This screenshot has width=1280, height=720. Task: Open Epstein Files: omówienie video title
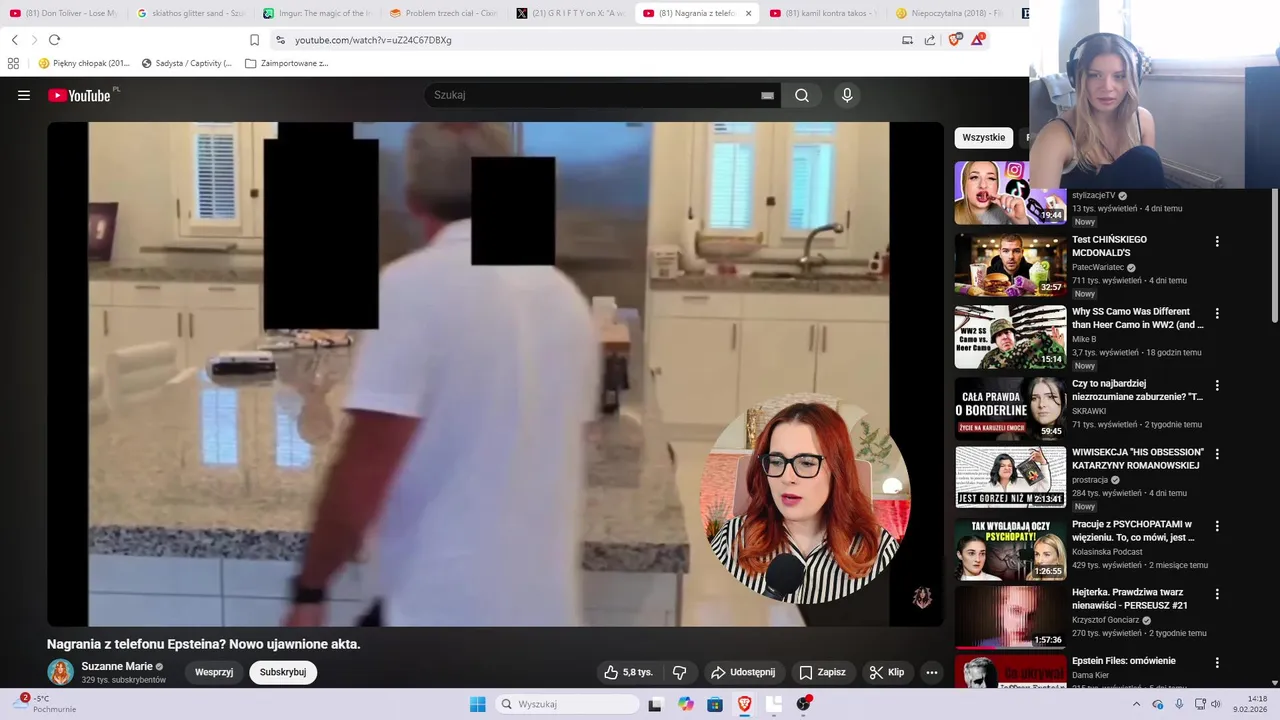[x=1124, y=661]
